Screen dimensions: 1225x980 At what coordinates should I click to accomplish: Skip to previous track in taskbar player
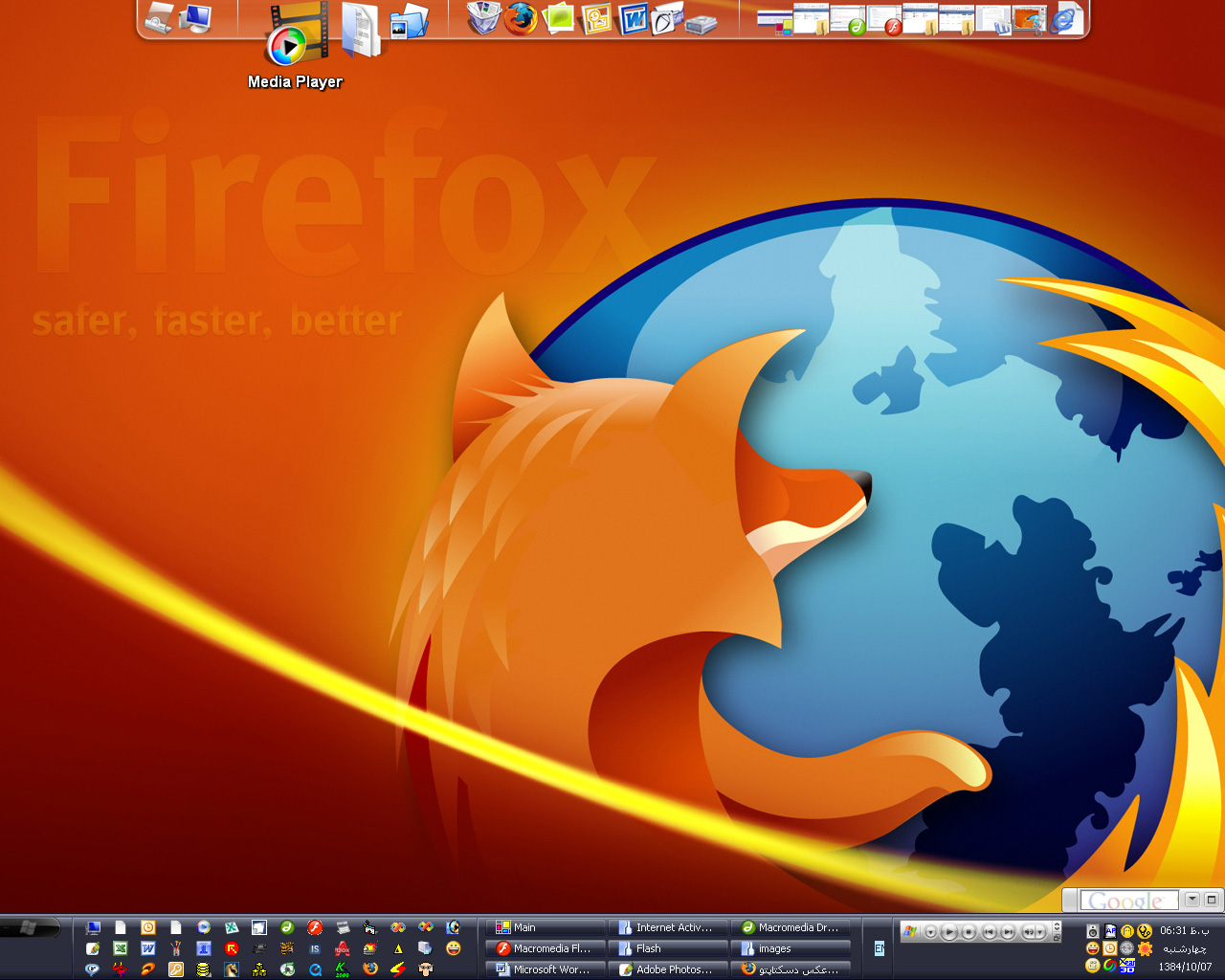[x=990, y=931]
